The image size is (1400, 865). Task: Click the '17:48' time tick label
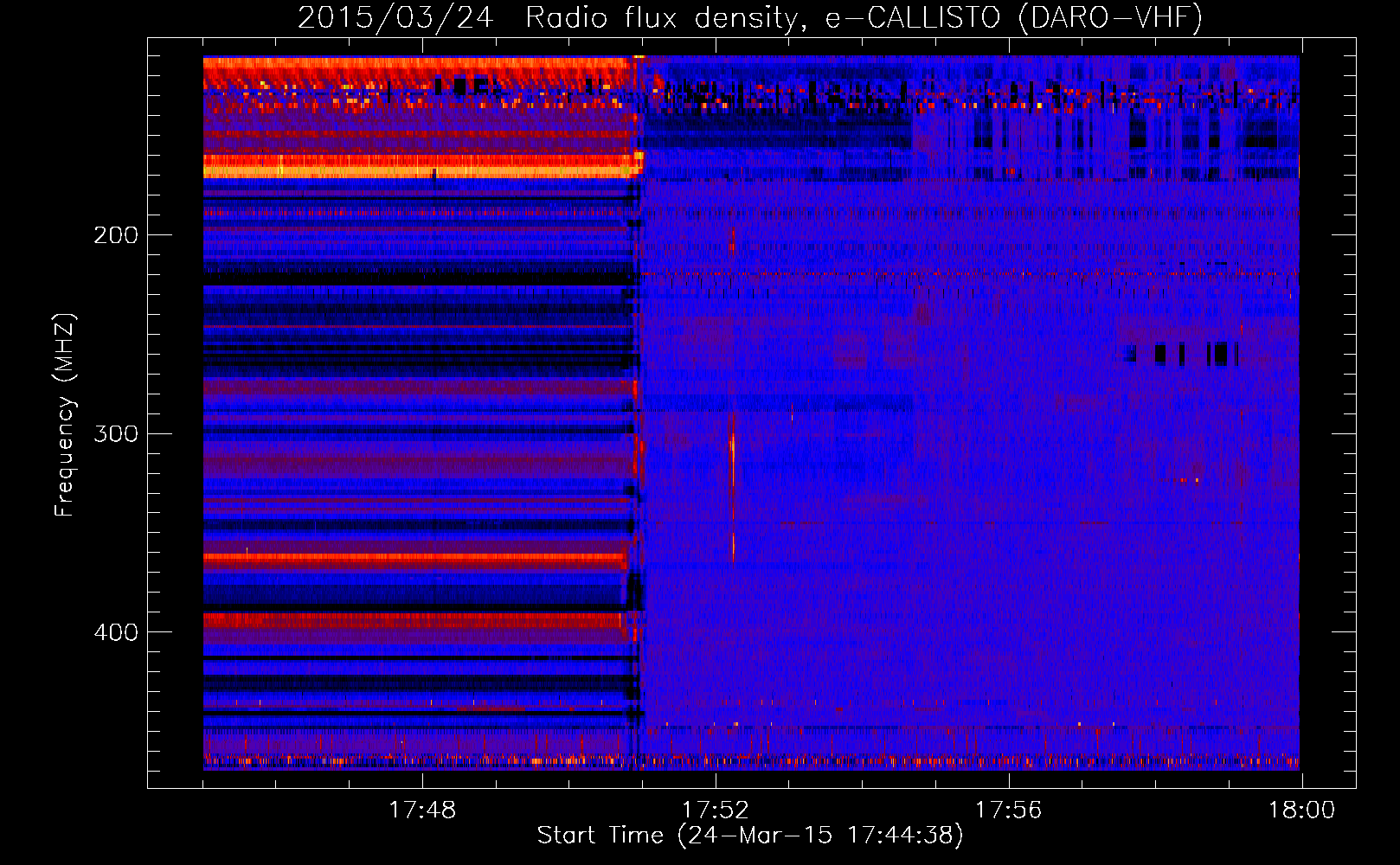pyautogui.click(x=422, y=811)
